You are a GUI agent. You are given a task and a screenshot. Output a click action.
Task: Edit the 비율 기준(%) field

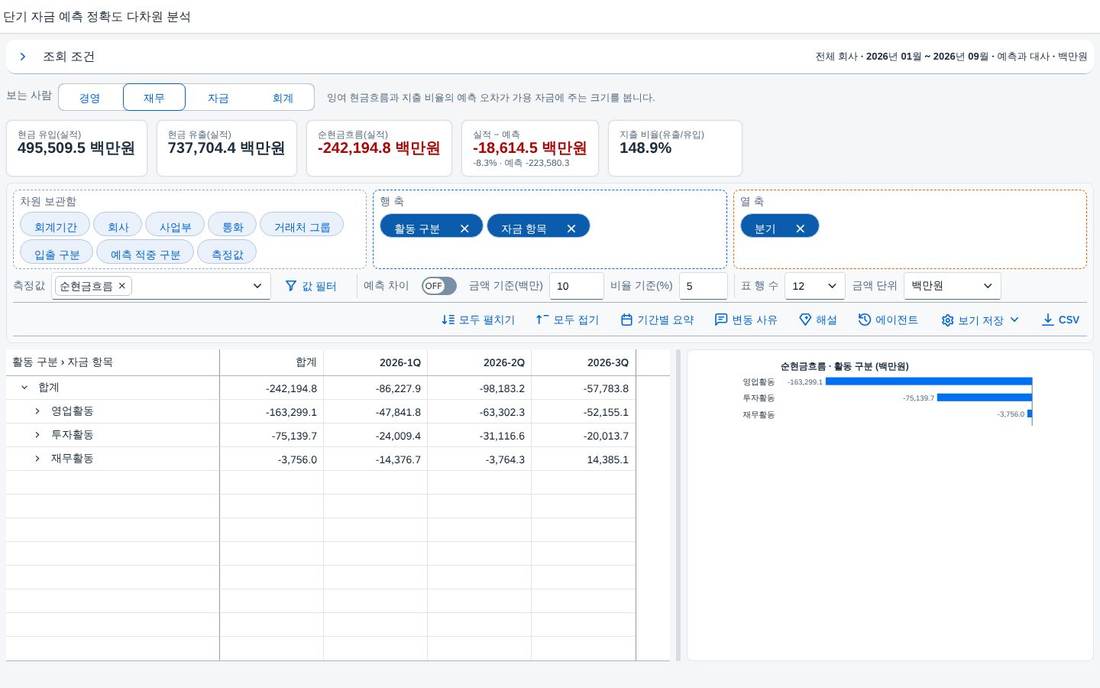pyautogui.click(x=703, y=286)
